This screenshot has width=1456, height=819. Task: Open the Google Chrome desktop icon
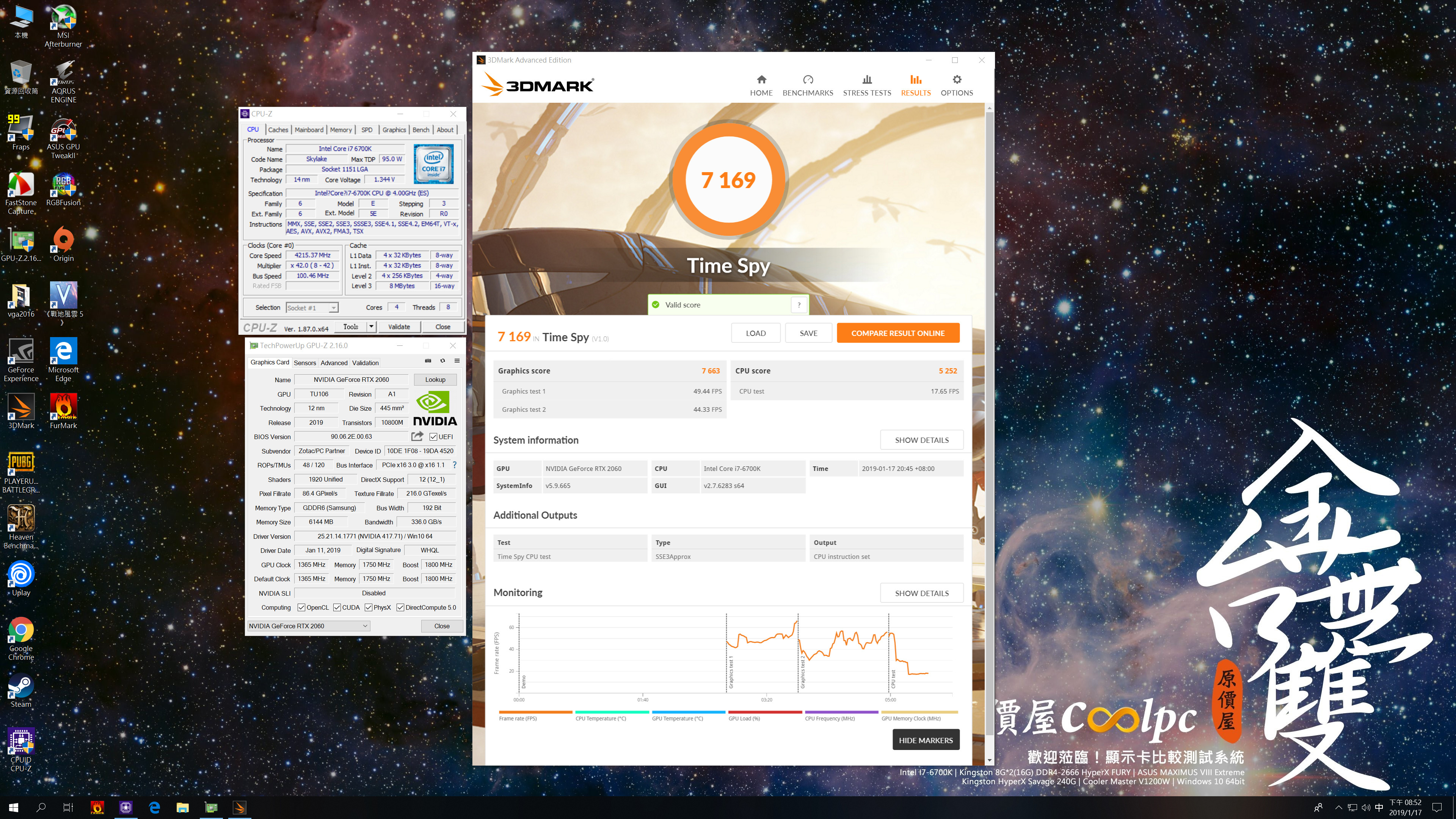coord(21,639)
